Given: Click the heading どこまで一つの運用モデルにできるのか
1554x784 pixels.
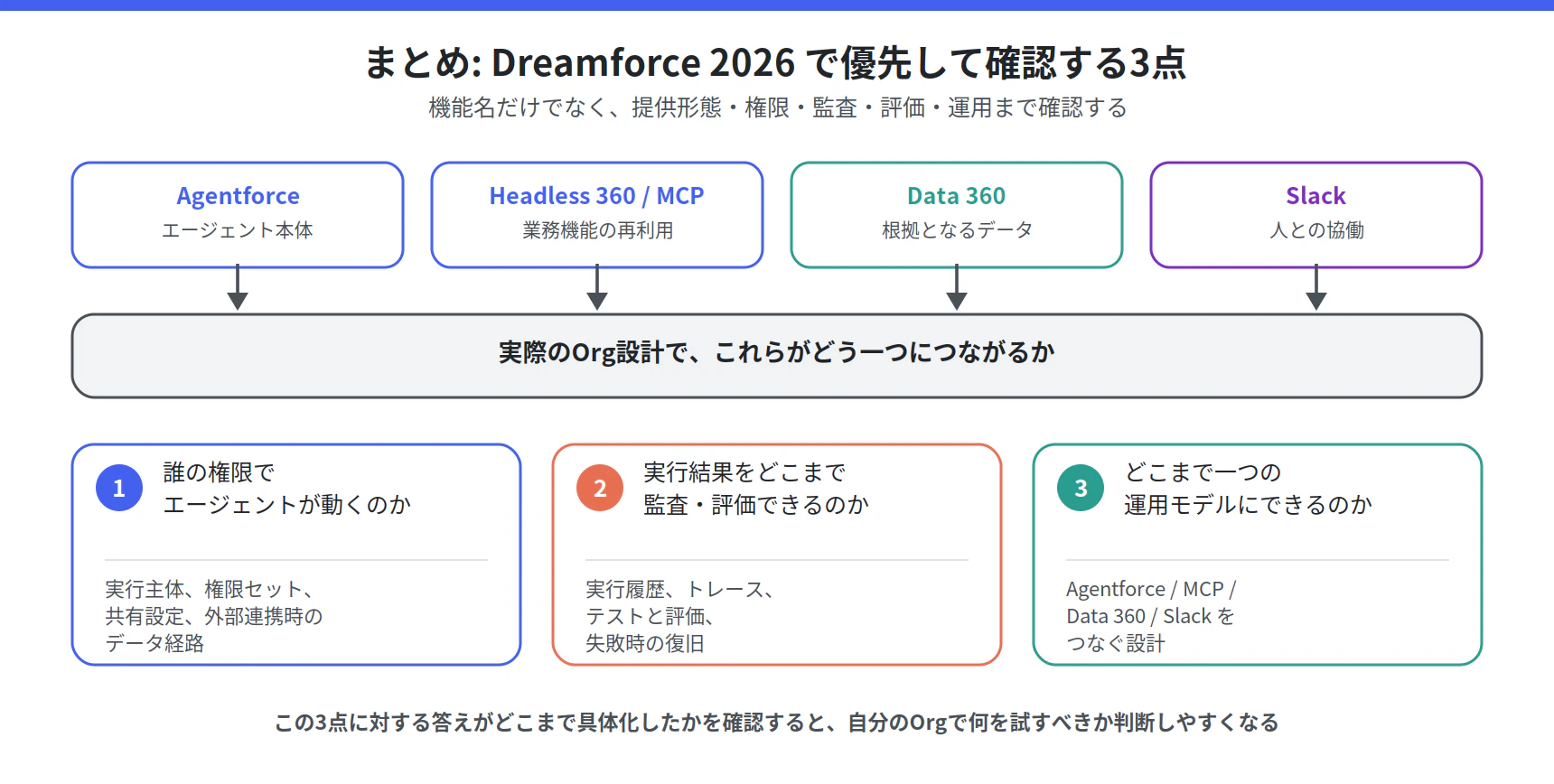Looking at the screenshot, I should 1249,489.
